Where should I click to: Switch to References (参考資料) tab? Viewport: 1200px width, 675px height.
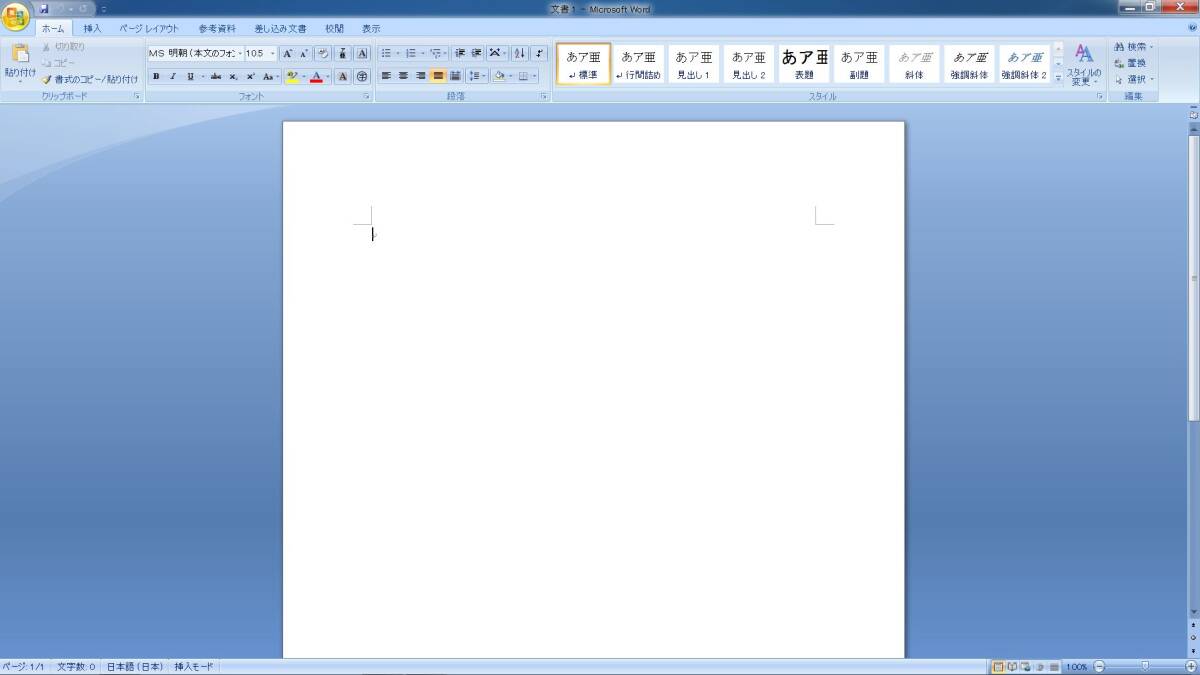217,29
